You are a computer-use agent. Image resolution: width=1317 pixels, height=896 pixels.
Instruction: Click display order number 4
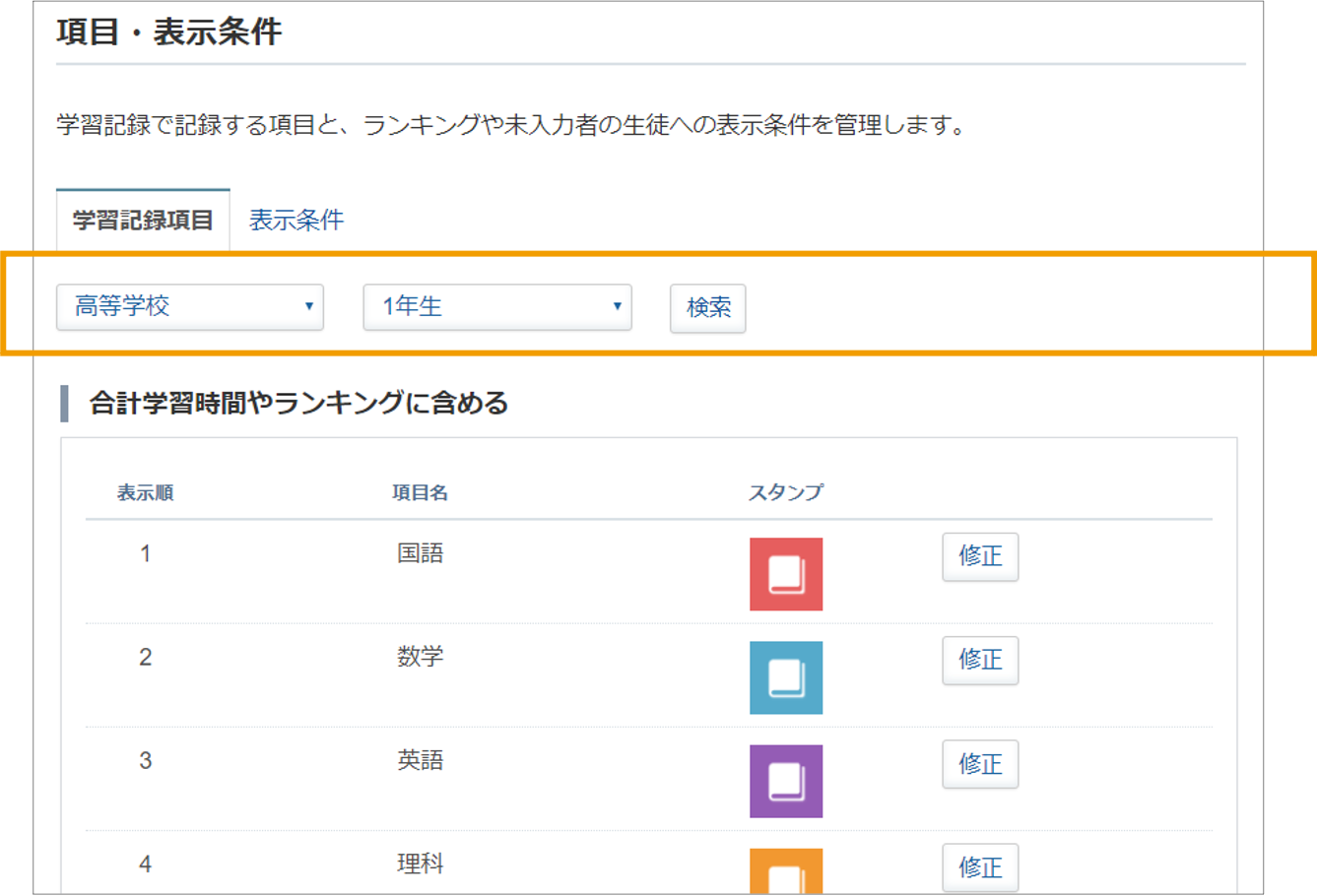(x=146, y=864)
